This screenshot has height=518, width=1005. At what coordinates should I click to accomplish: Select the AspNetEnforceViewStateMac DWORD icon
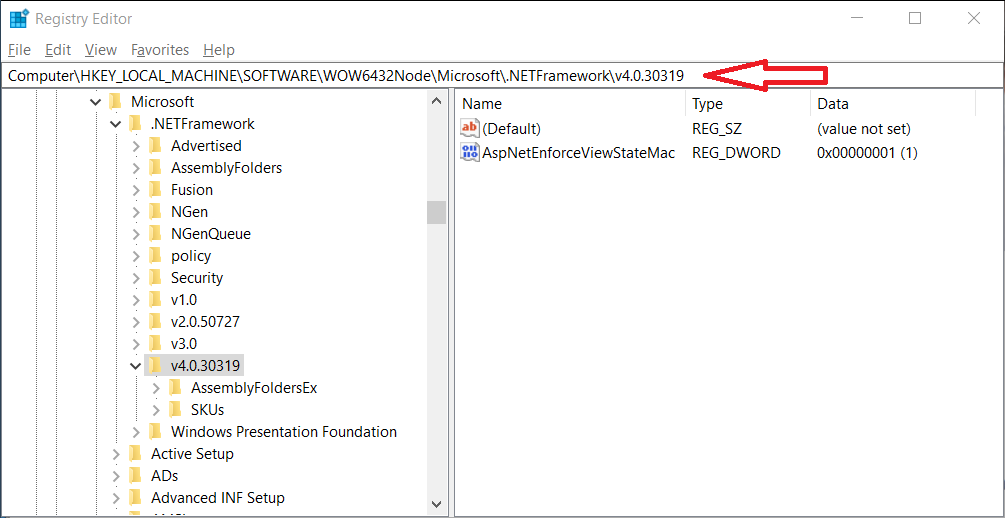pyautogui.click(x=470, y=152)
